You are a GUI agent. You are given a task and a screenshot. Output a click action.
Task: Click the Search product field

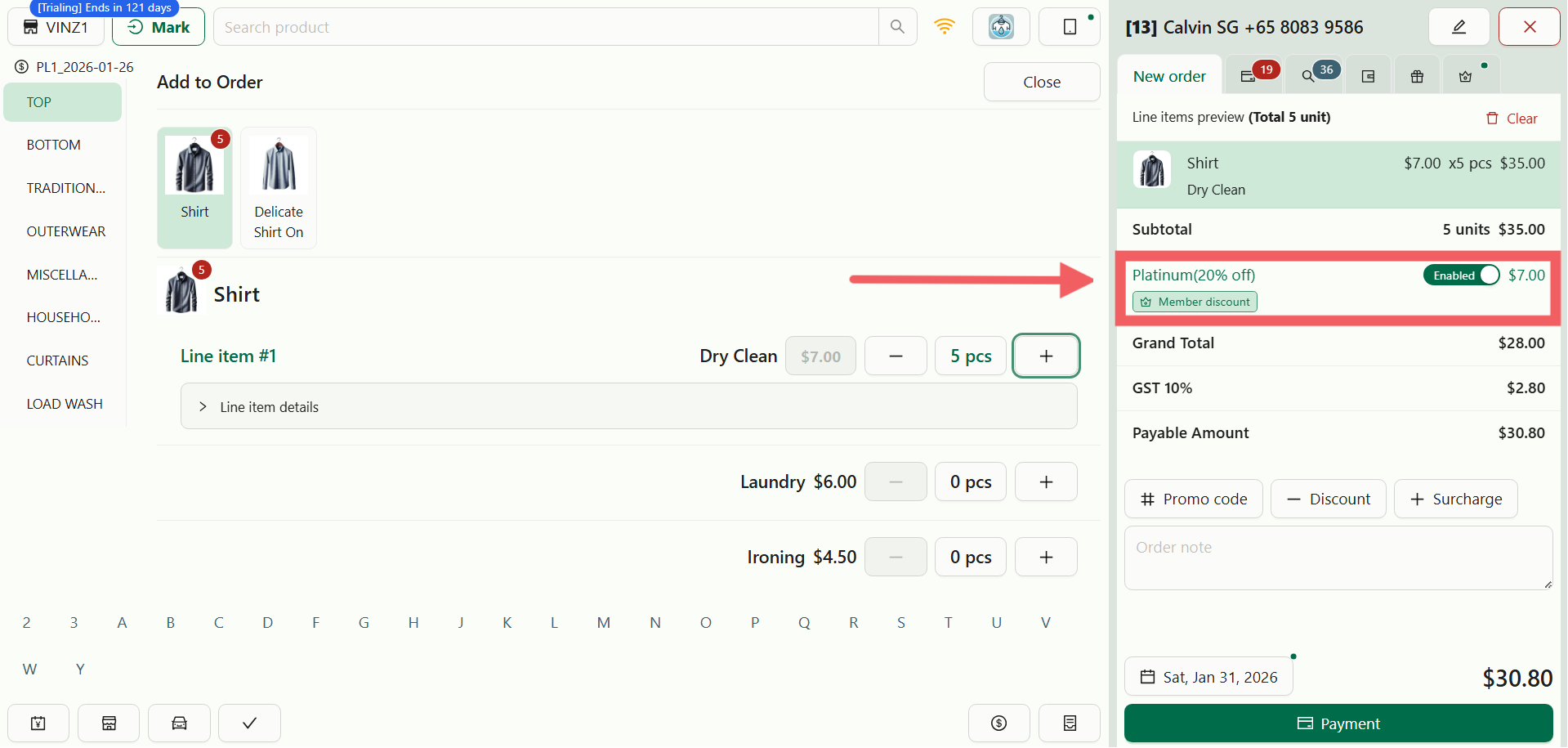click(x=546, y=27)
